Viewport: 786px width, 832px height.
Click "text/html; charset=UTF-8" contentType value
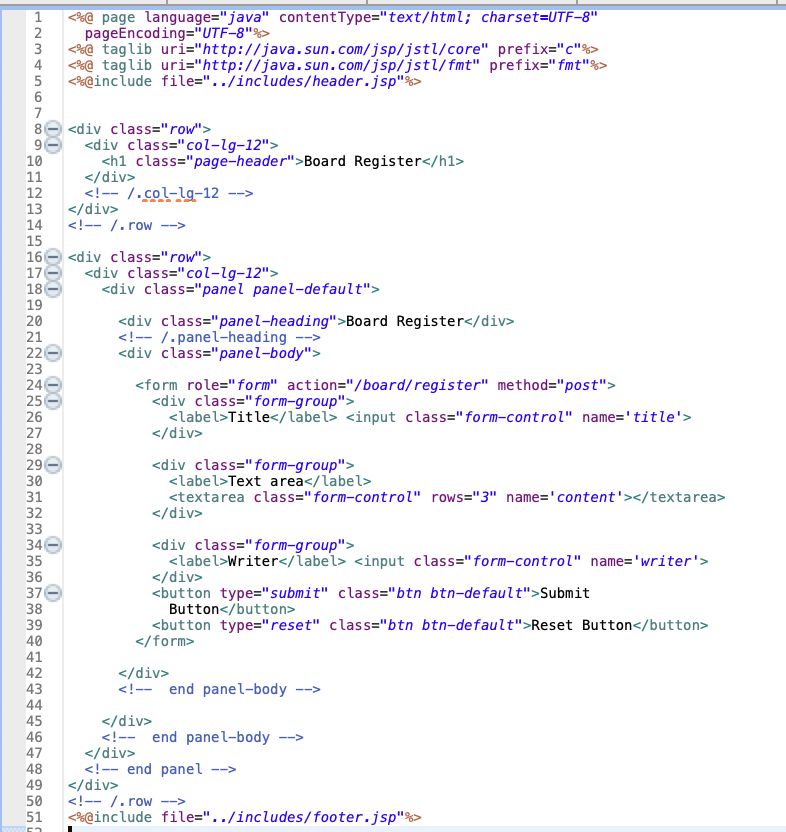(x=489, y=18)
